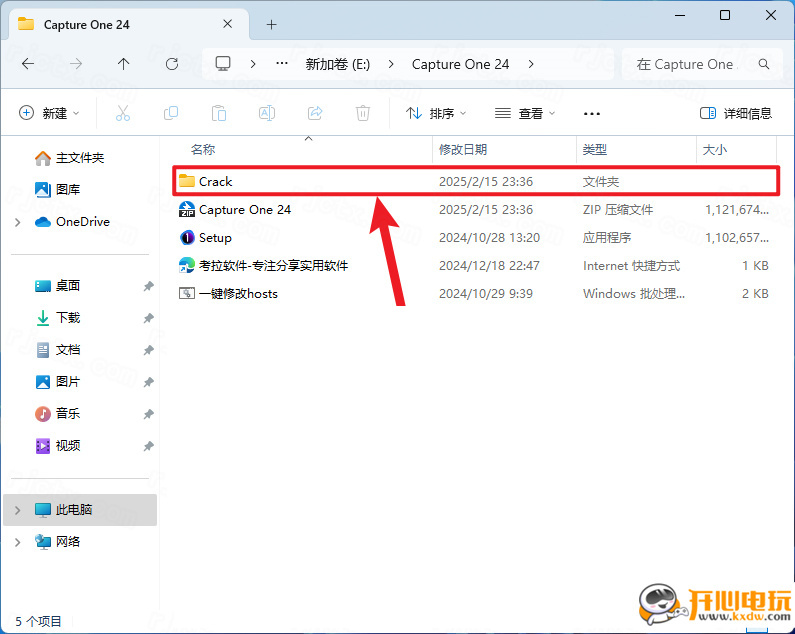Unpin 桌面 using its pin icon
Image resolution: width=795 pixels, height=634 pixels.
coord(148,286)
